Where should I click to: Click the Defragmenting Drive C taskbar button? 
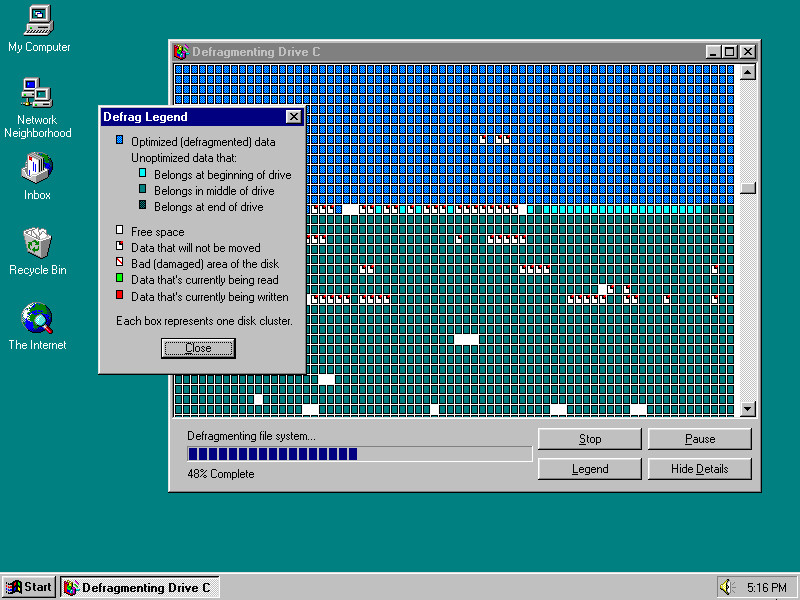140,587
